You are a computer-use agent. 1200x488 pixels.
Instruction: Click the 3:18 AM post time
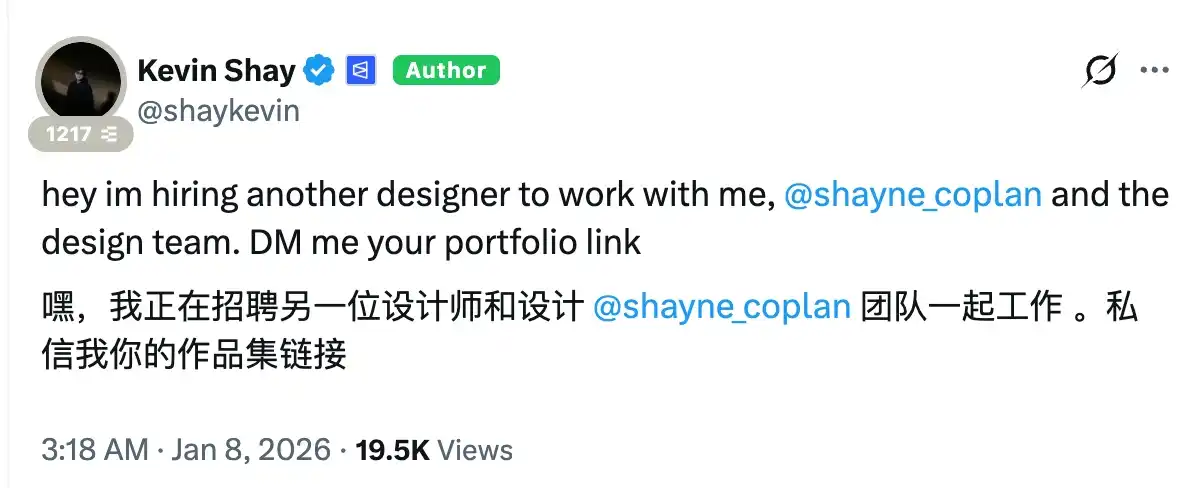(x=95, y=450)
